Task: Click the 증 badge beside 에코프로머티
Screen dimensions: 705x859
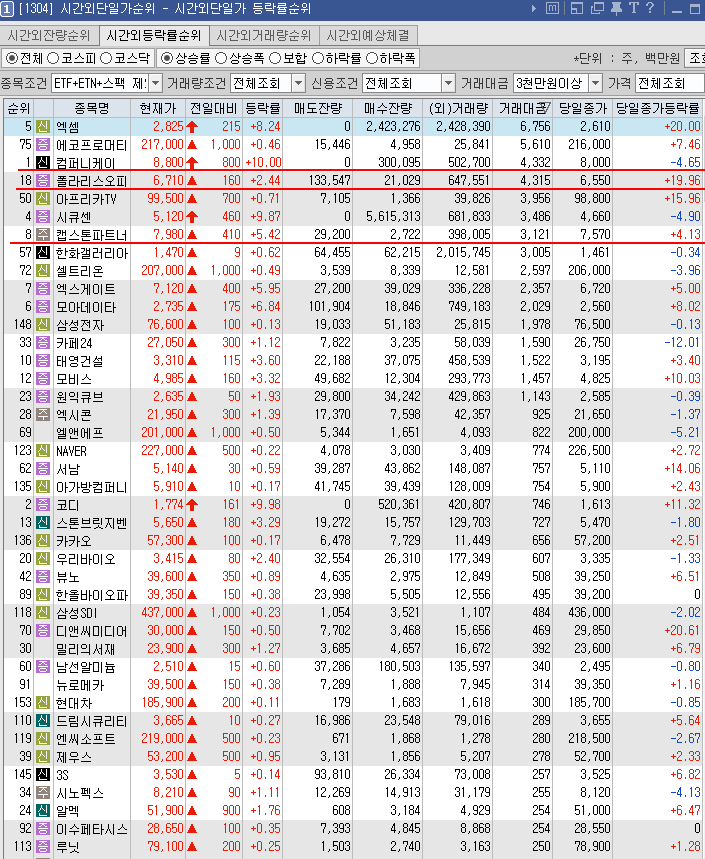Action: coord(43,145)
